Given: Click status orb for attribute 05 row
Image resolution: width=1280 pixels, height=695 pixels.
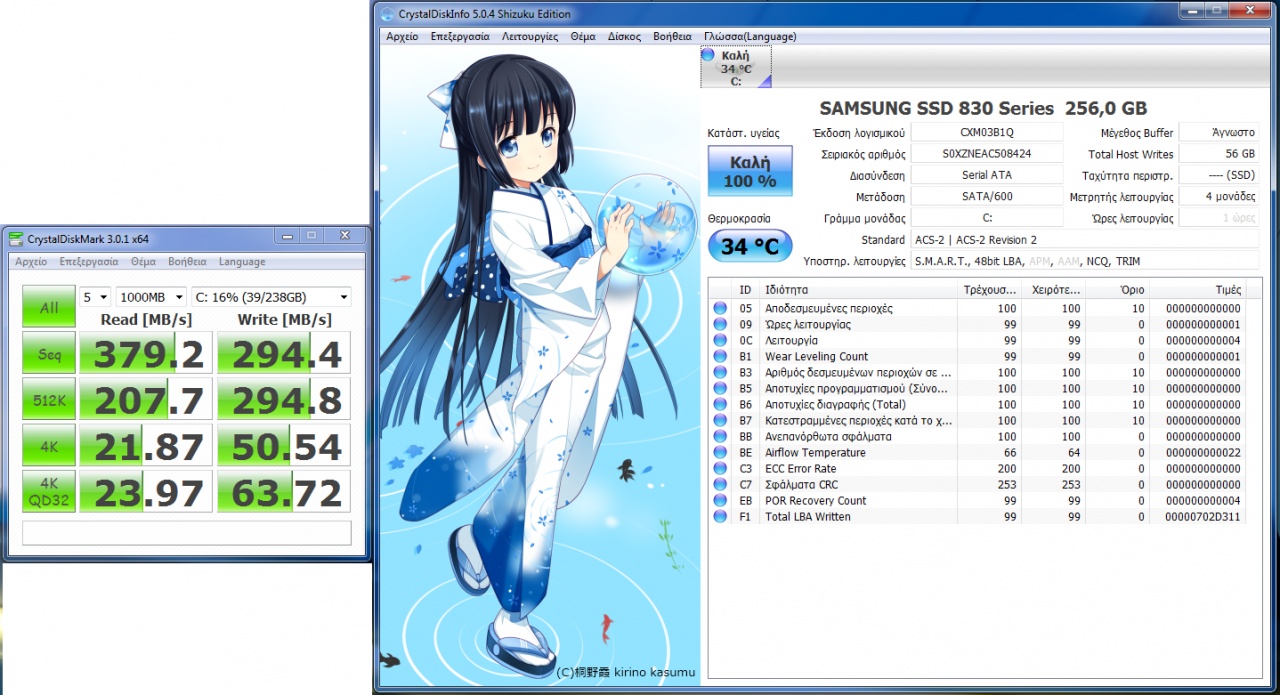Looking at the screenshot, I should point(720,308).
